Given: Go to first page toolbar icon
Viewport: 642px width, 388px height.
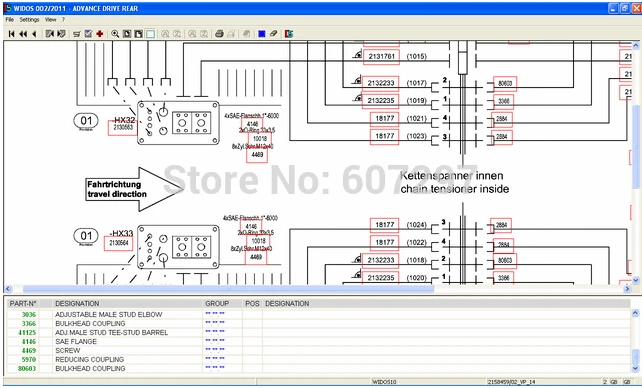Looking at the screenshot, I should [11, 34].
